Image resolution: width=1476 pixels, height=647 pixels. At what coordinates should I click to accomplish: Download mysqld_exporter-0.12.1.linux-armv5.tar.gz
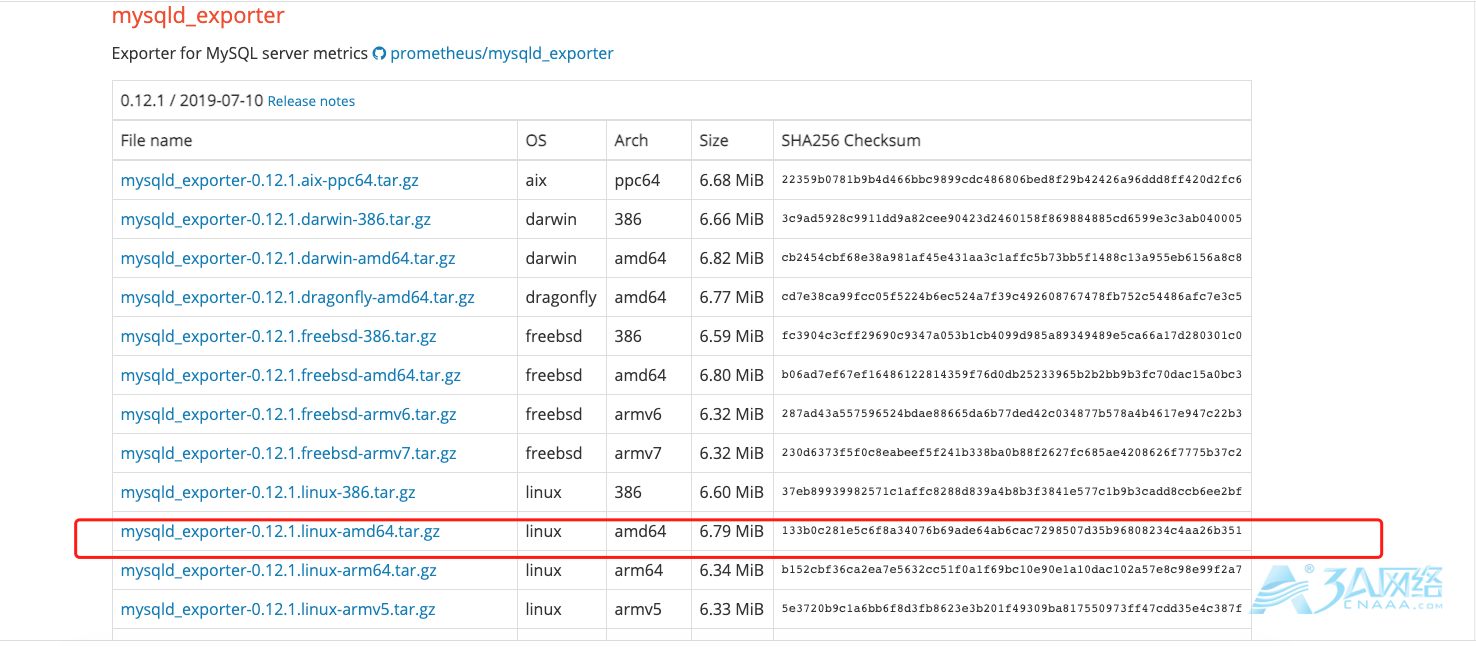[x=278, y=609]
